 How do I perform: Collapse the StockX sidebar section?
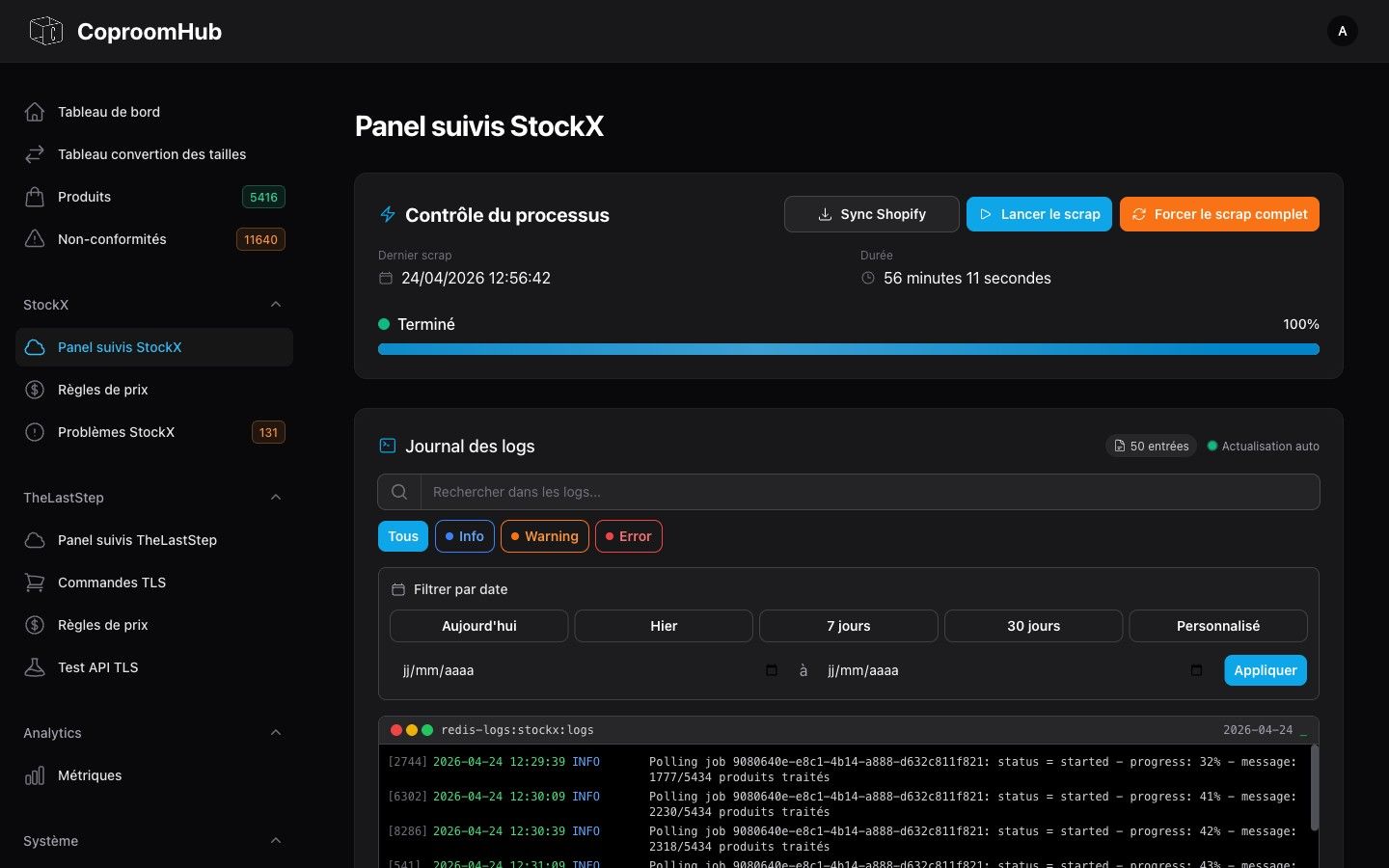[277, 305]
